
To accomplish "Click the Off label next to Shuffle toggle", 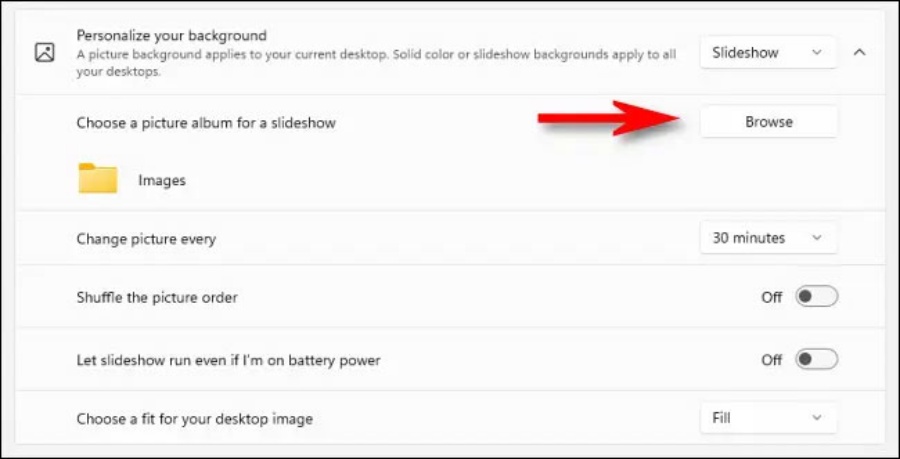I will click(x=771, y=297).
